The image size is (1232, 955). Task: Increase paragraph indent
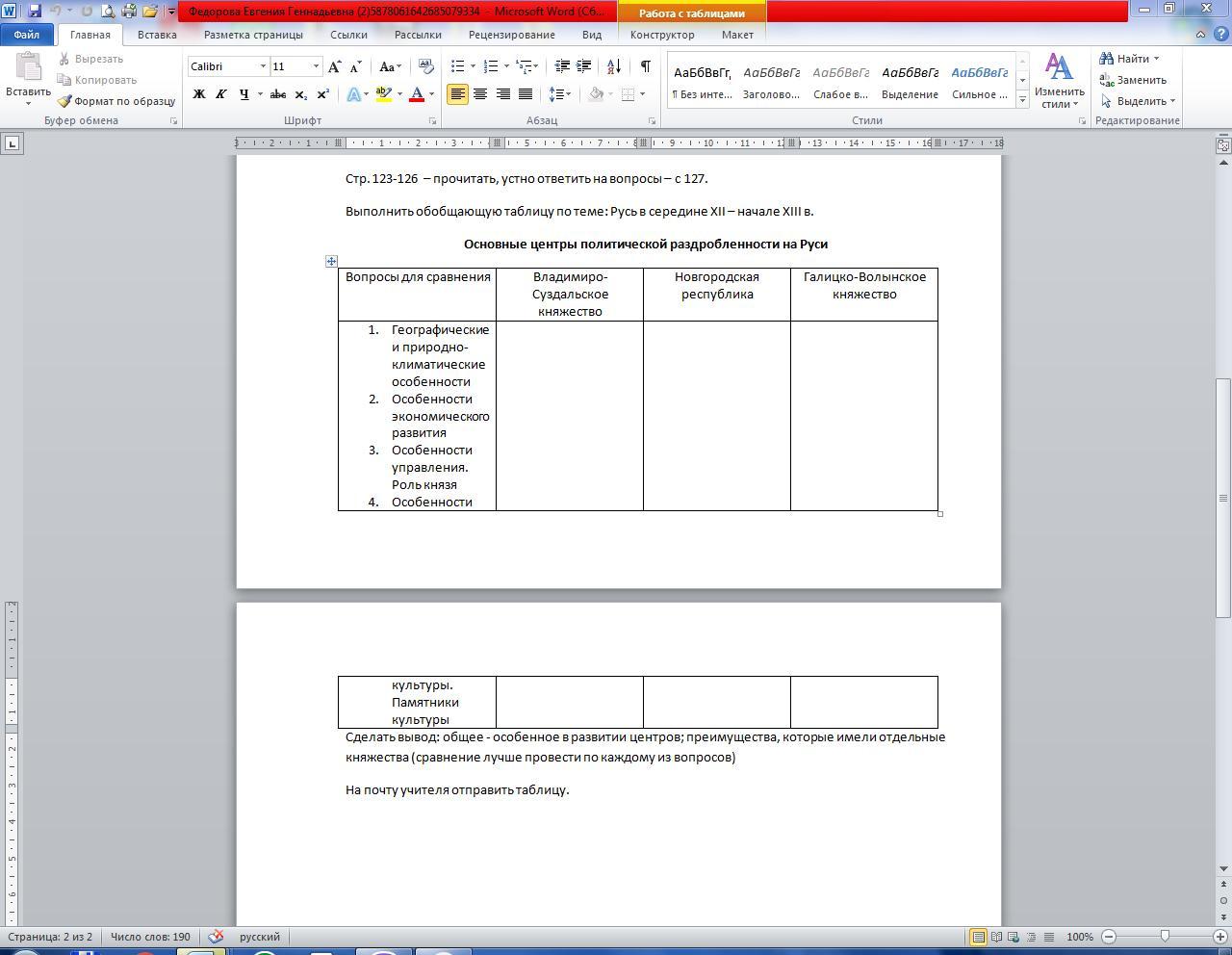[x=583, y=66]
